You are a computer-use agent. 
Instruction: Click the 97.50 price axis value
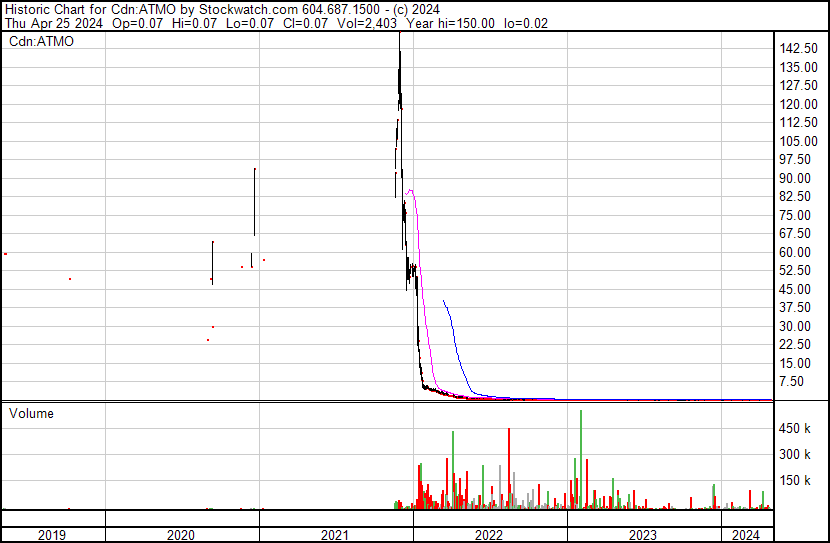click(795, 159)
